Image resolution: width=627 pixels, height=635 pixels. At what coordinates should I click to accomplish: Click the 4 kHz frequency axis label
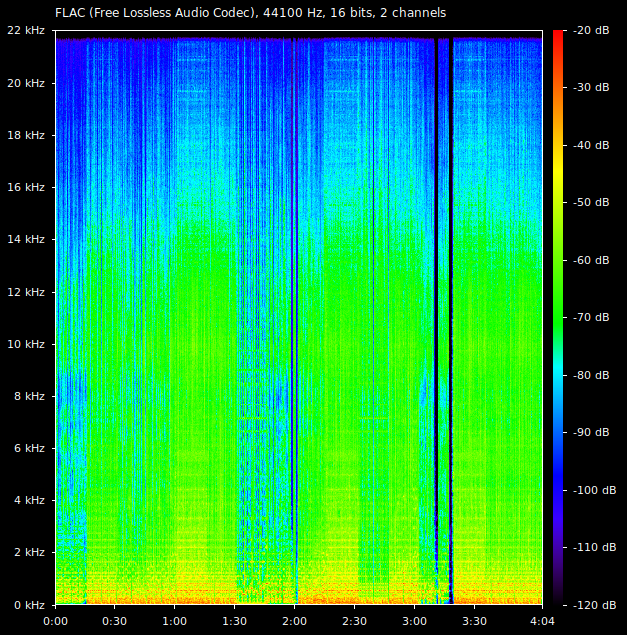29,501
